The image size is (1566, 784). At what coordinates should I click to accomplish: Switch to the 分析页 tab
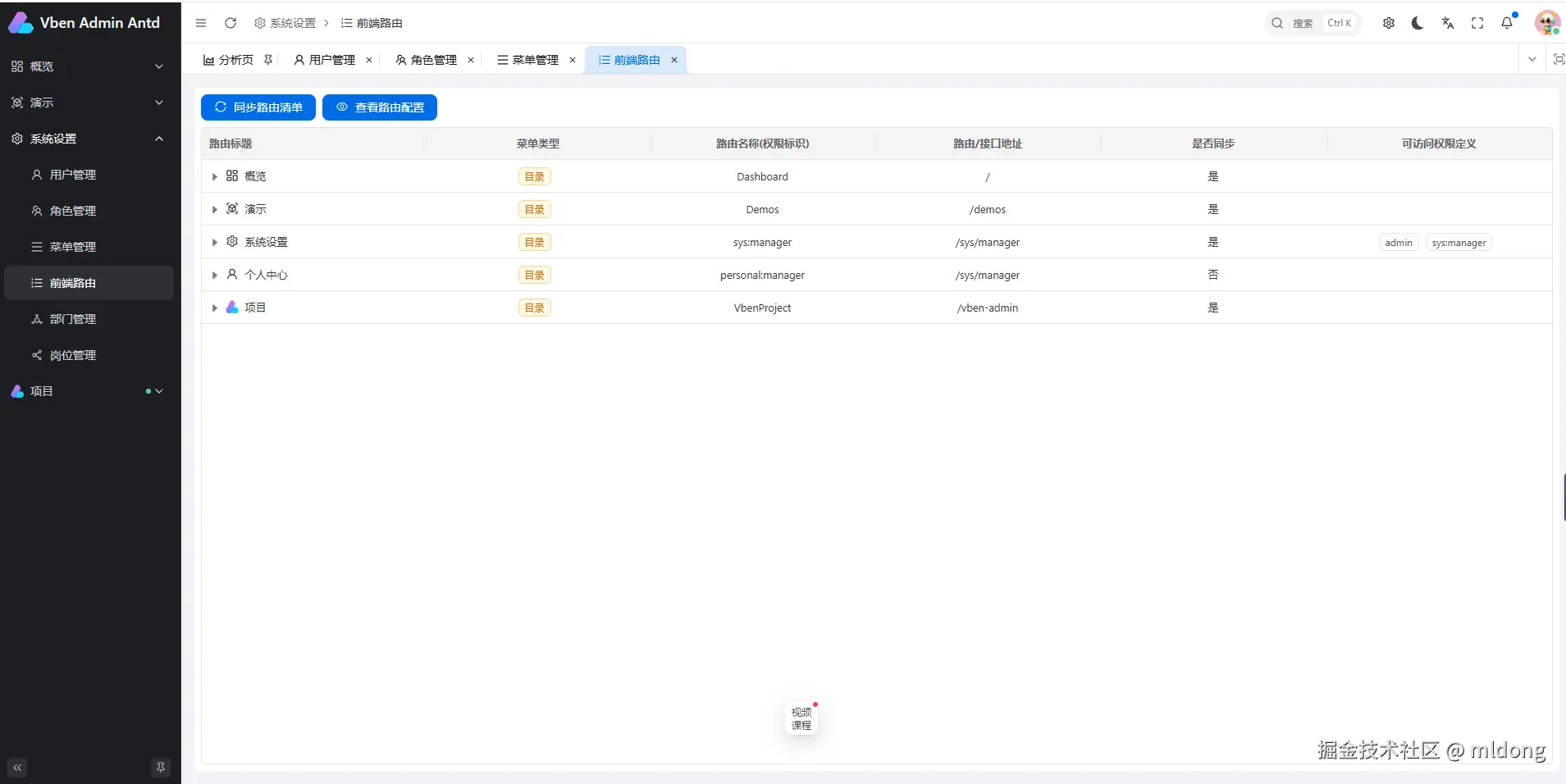(x=235, y=60)
